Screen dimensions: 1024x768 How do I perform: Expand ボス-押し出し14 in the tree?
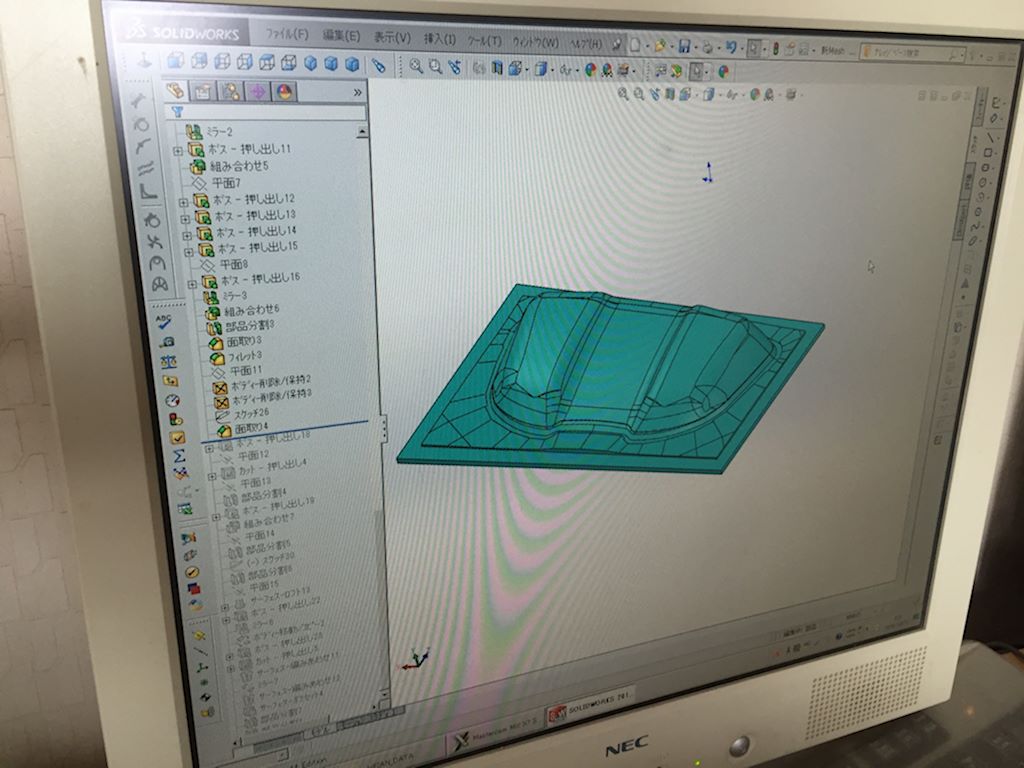tap(187, 234)
